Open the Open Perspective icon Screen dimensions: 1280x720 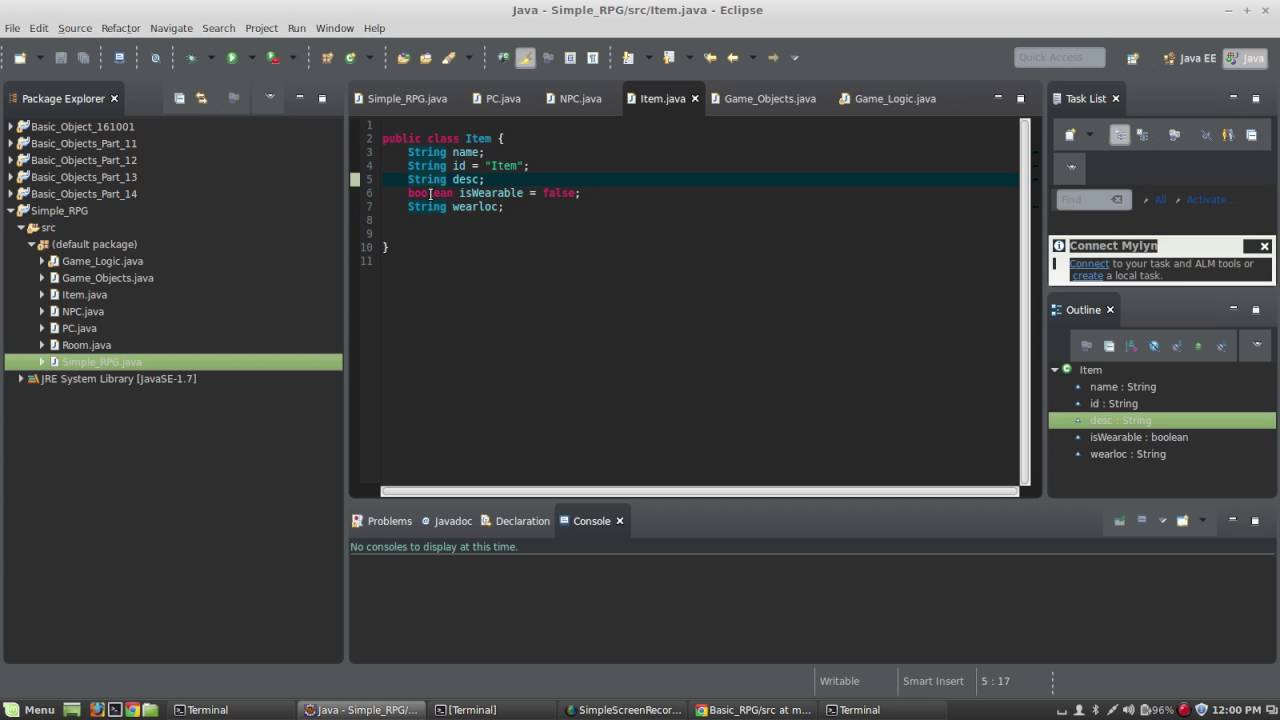[1133, 58]
